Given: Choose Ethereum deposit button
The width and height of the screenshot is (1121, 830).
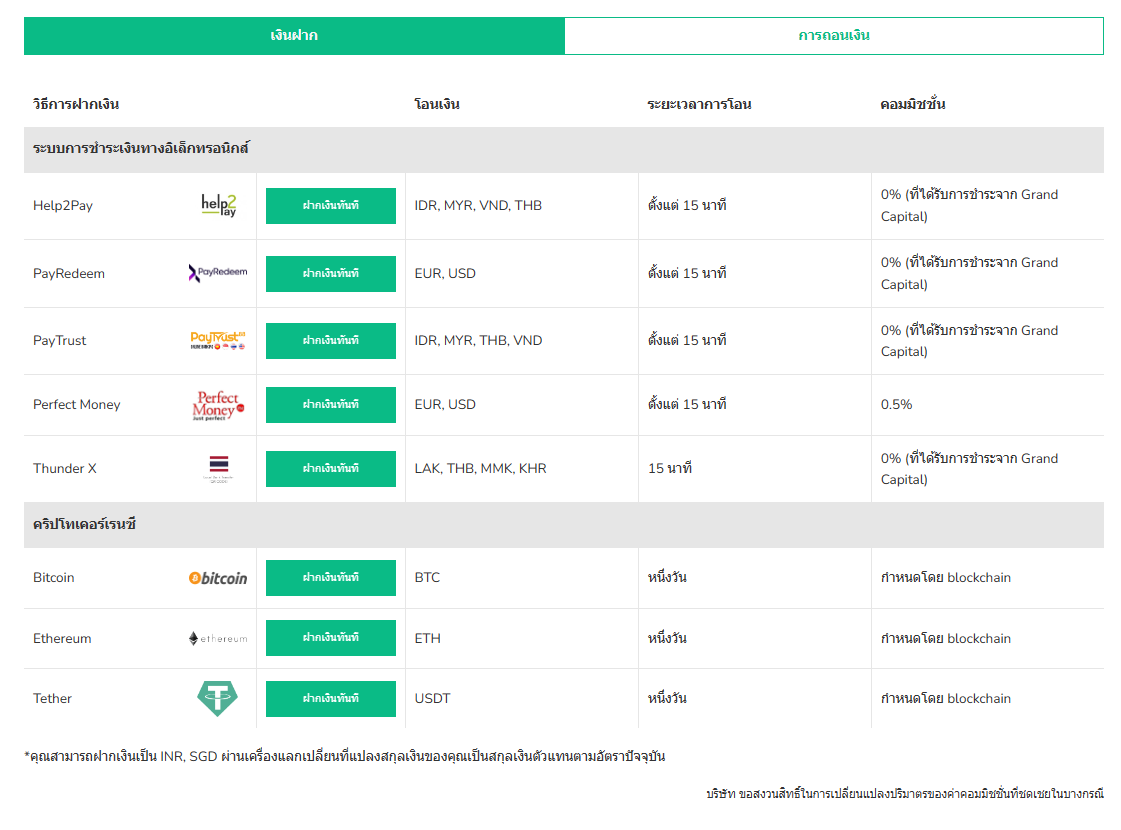Looking at the screenshot, I should coord(330,638).
